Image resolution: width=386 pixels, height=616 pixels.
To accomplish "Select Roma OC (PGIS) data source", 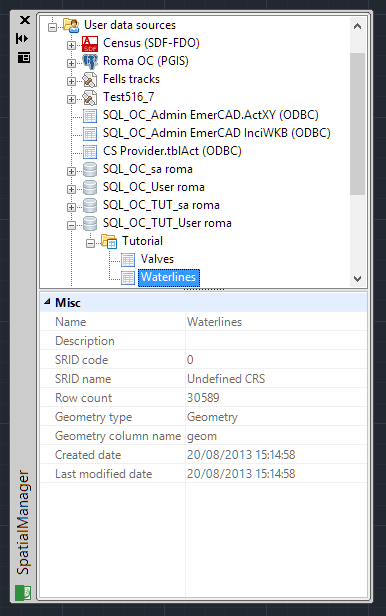I will pos(146,61).
